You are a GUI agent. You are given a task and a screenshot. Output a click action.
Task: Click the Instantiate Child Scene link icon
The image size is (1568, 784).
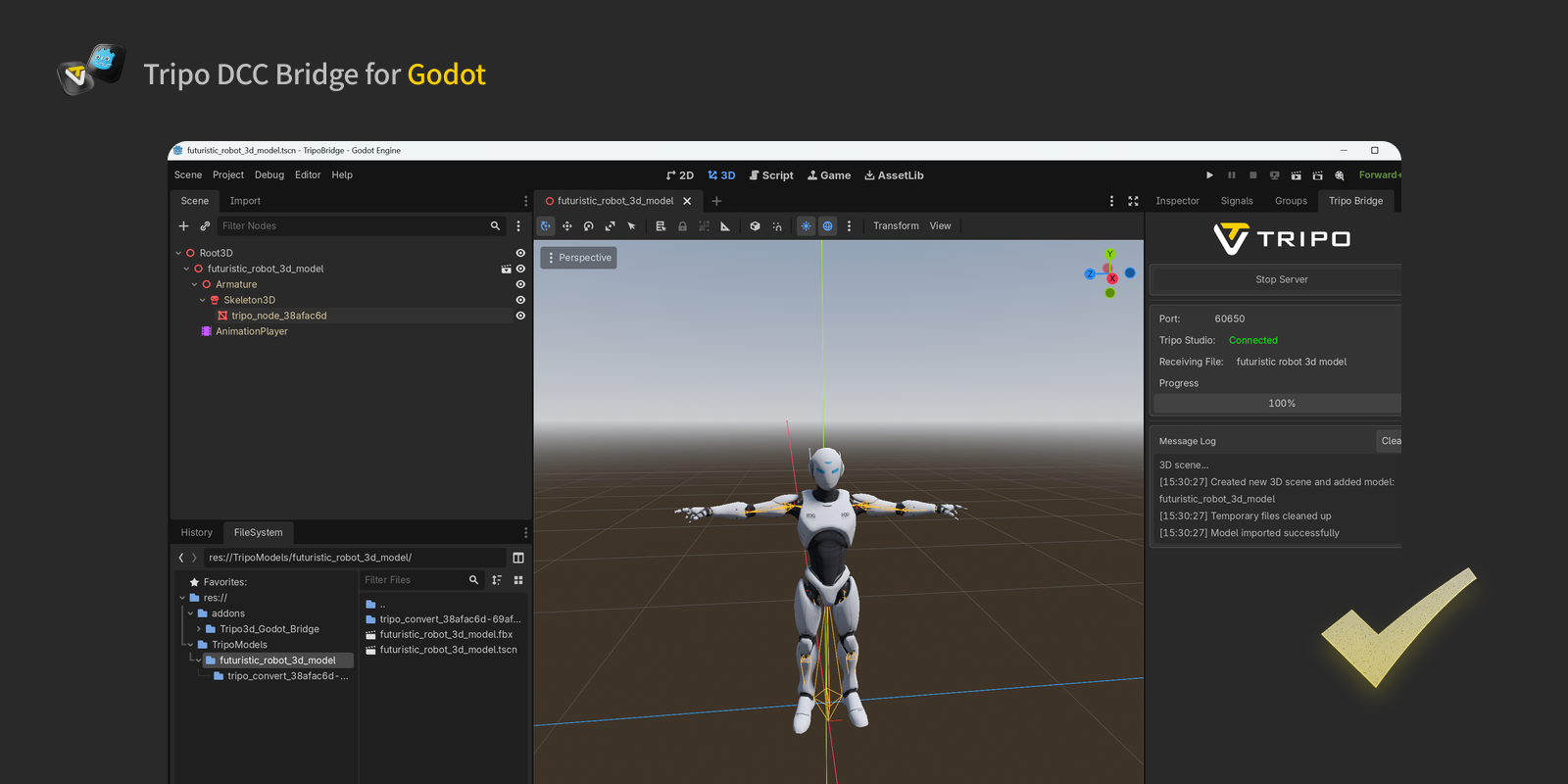205,226
